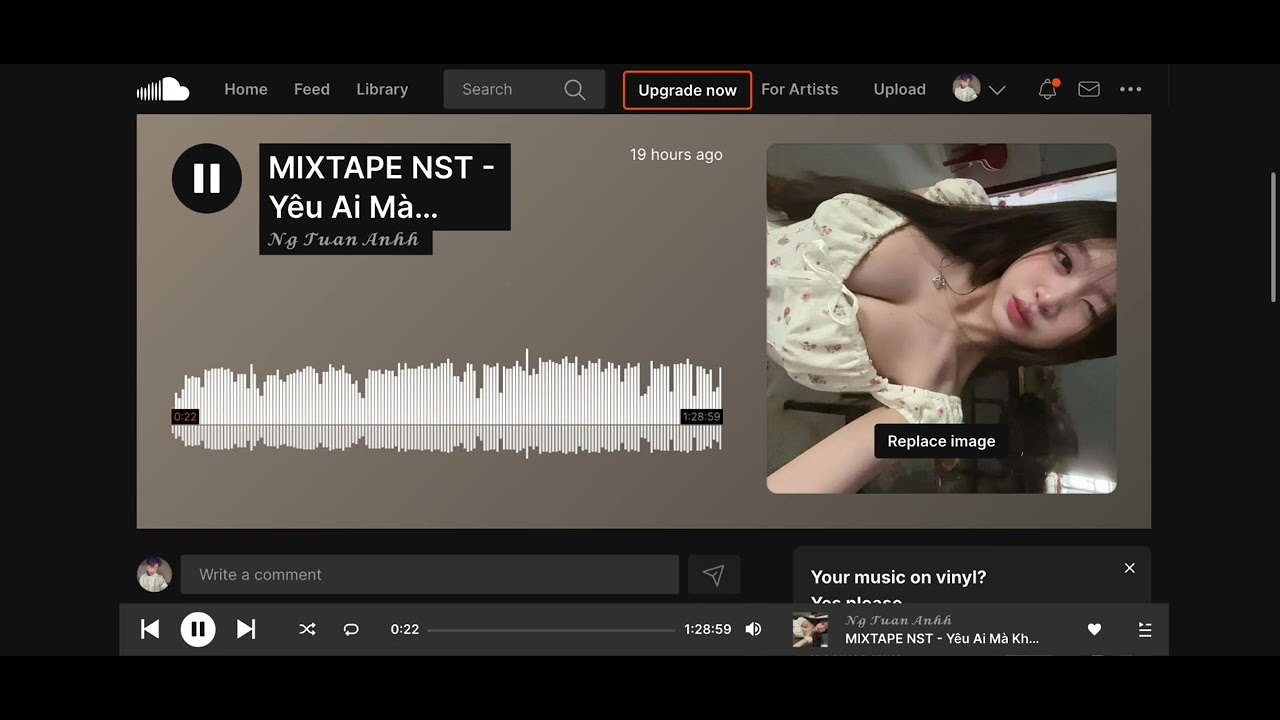Screen dimensions: 1280x720
Task: Like the playing track with the heart
Action: [x=1094, y=629]
